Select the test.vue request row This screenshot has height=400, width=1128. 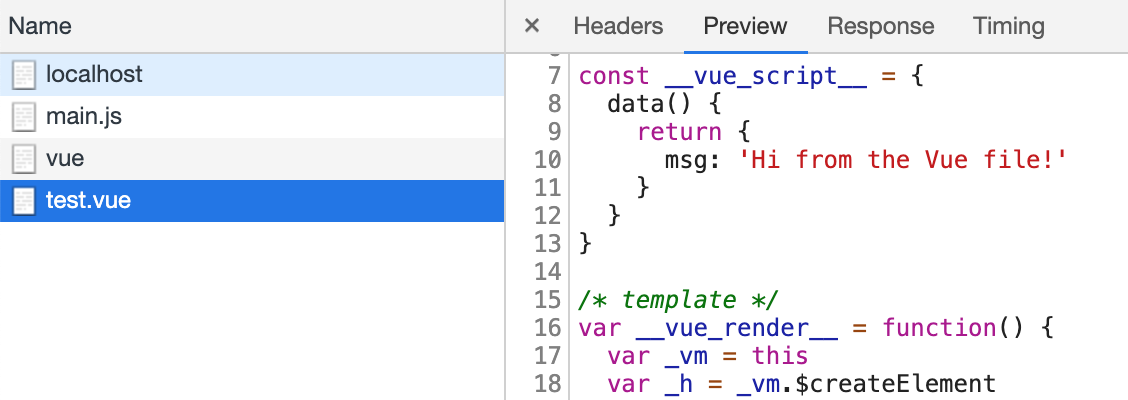tap(252, 200)
